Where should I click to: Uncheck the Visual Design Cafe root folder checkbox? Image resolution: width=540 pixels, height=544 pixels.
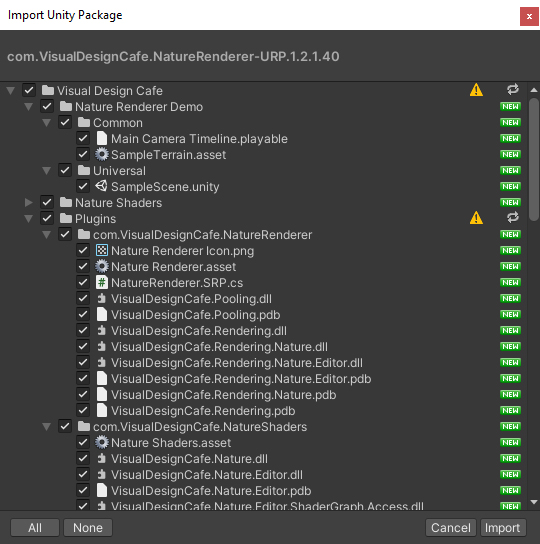tap(29, 90)
